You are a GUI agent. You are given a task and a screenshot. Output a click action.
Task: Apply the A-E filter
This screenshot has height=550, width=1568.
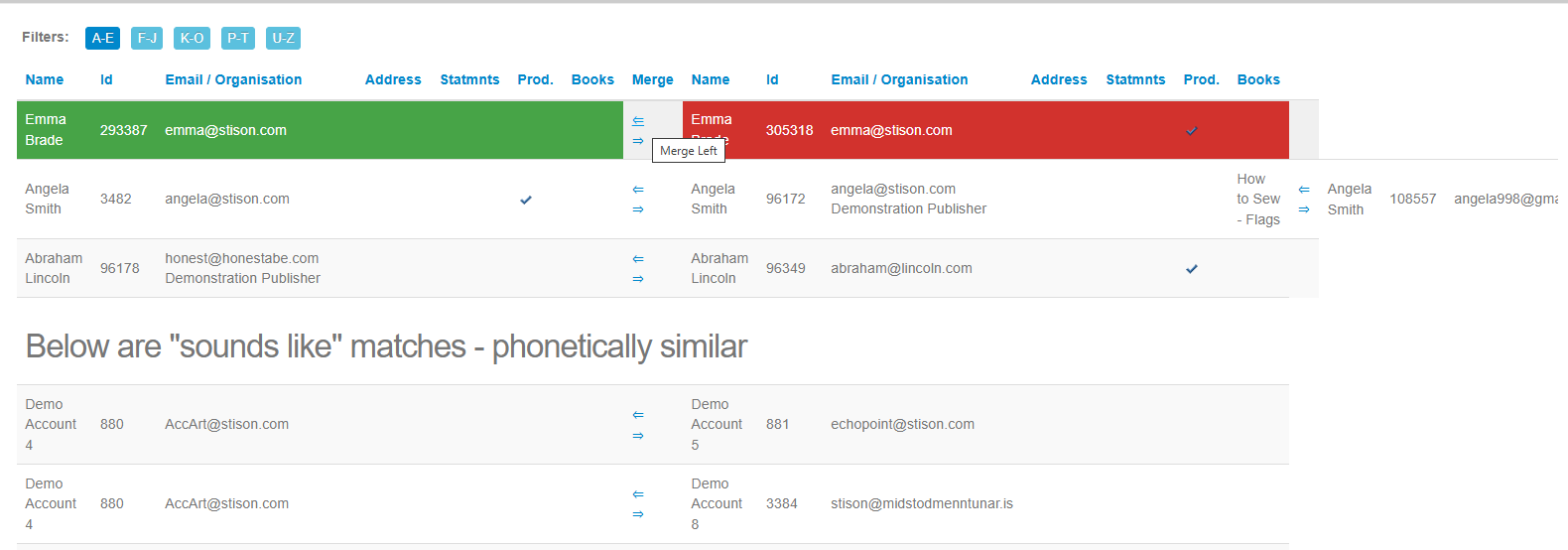click(x=102, y=38)
